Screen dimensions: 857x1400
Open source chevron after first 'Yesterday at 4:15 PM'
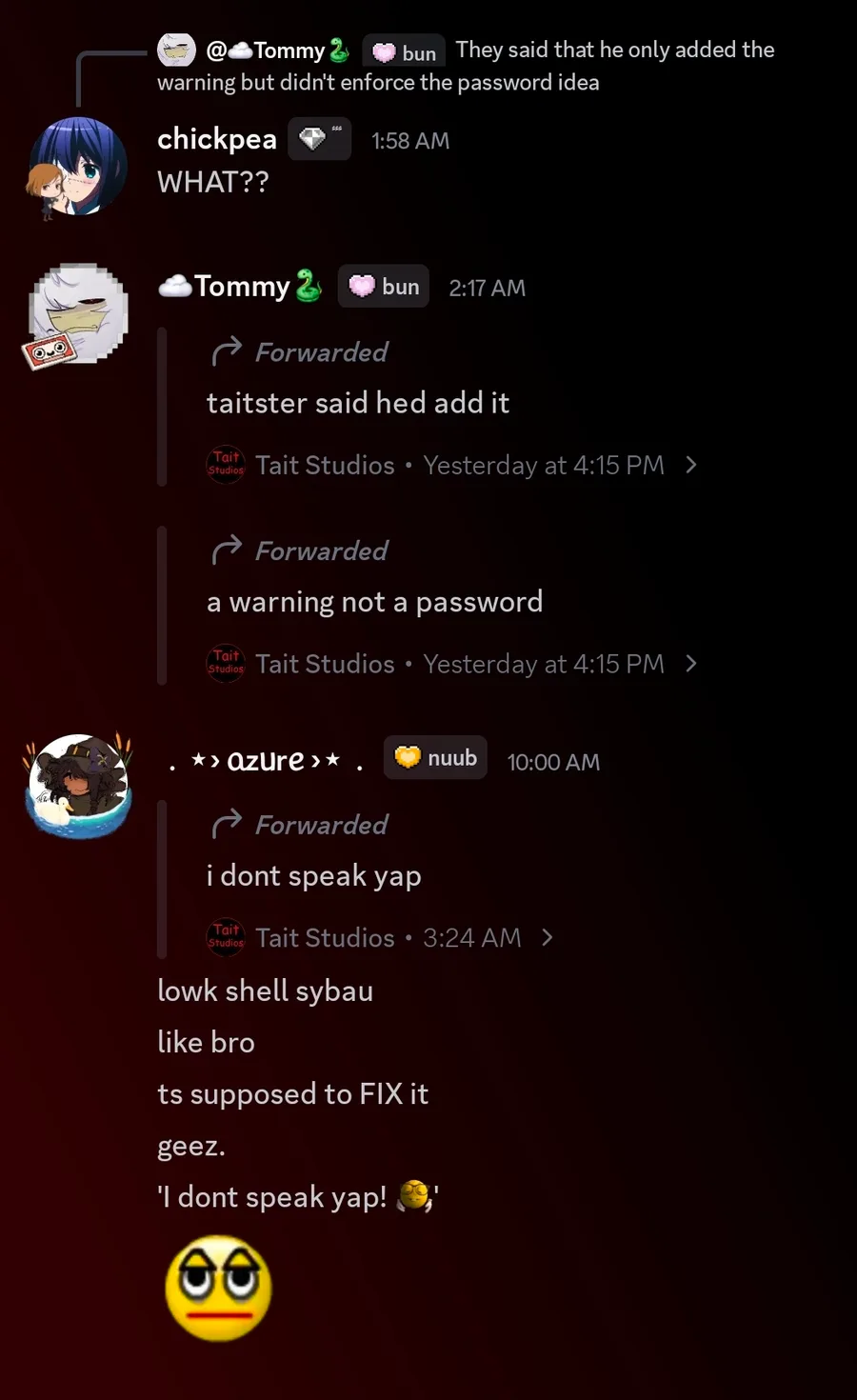691,465
